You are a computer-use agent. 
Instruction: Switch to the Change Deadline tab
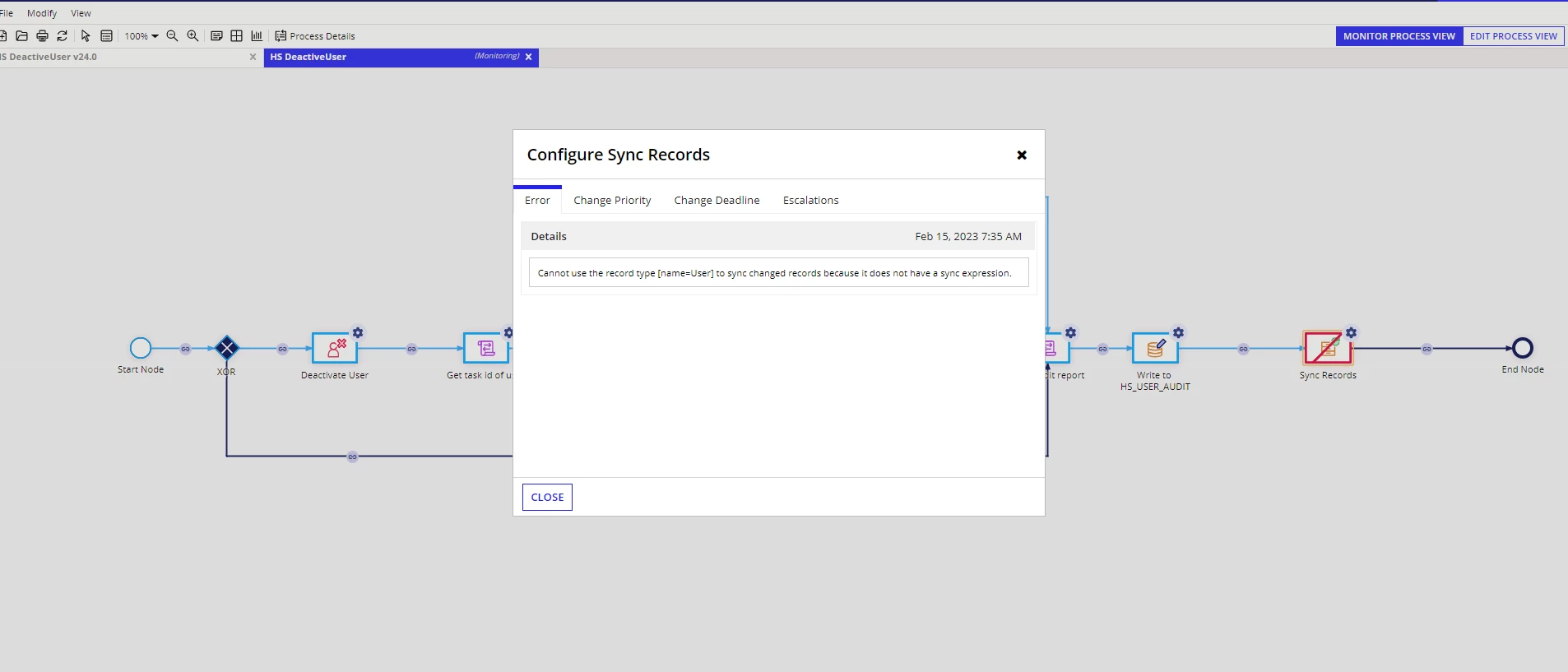click(x=717, y=201)
